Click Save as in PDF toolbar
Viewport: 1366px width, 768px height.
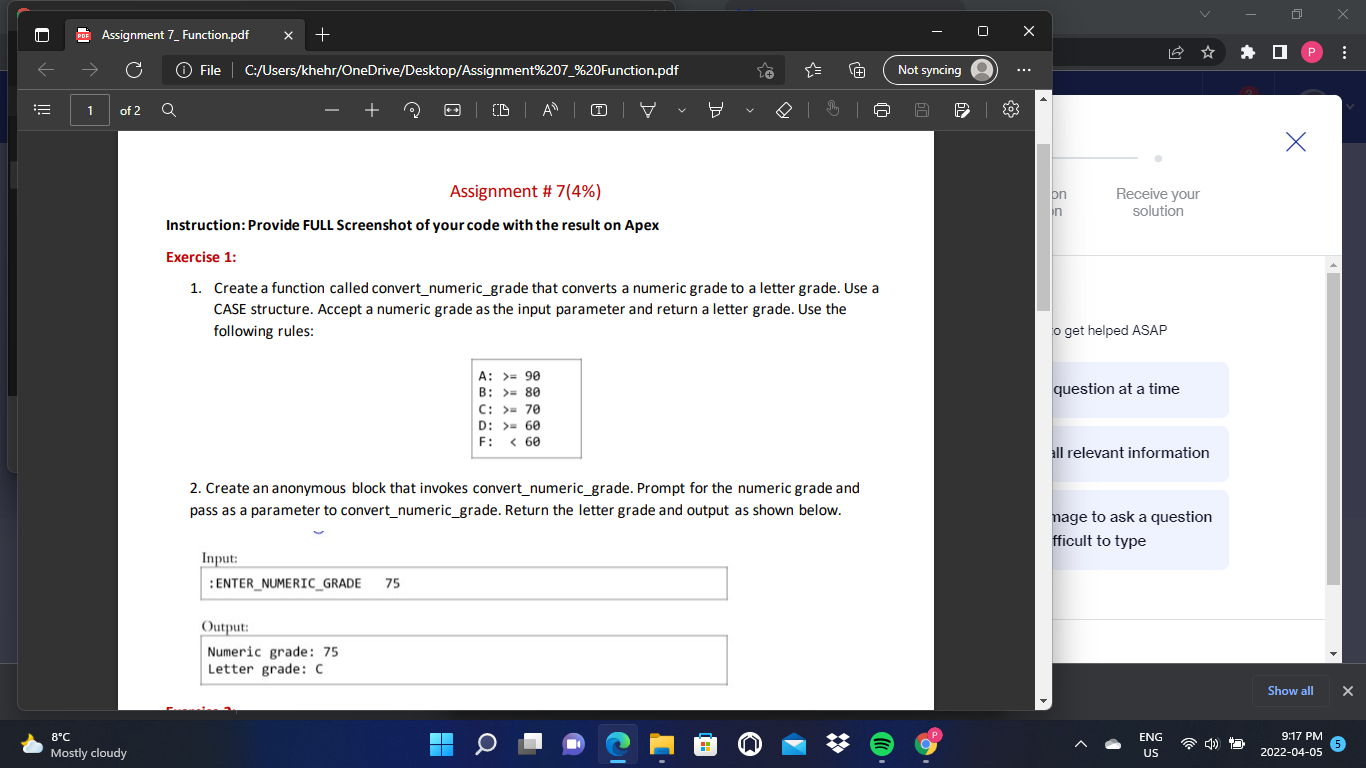click(961, 110)
